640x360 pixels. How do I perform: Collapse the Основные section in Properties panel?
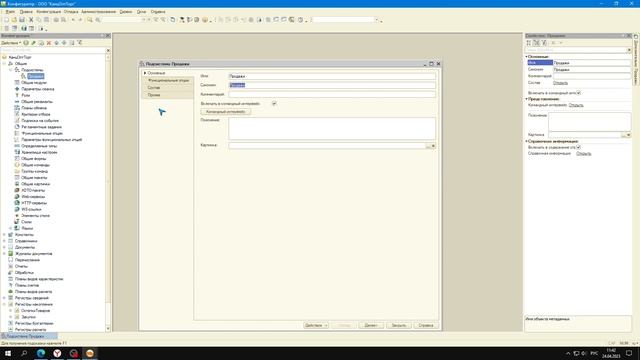point(527,56)
